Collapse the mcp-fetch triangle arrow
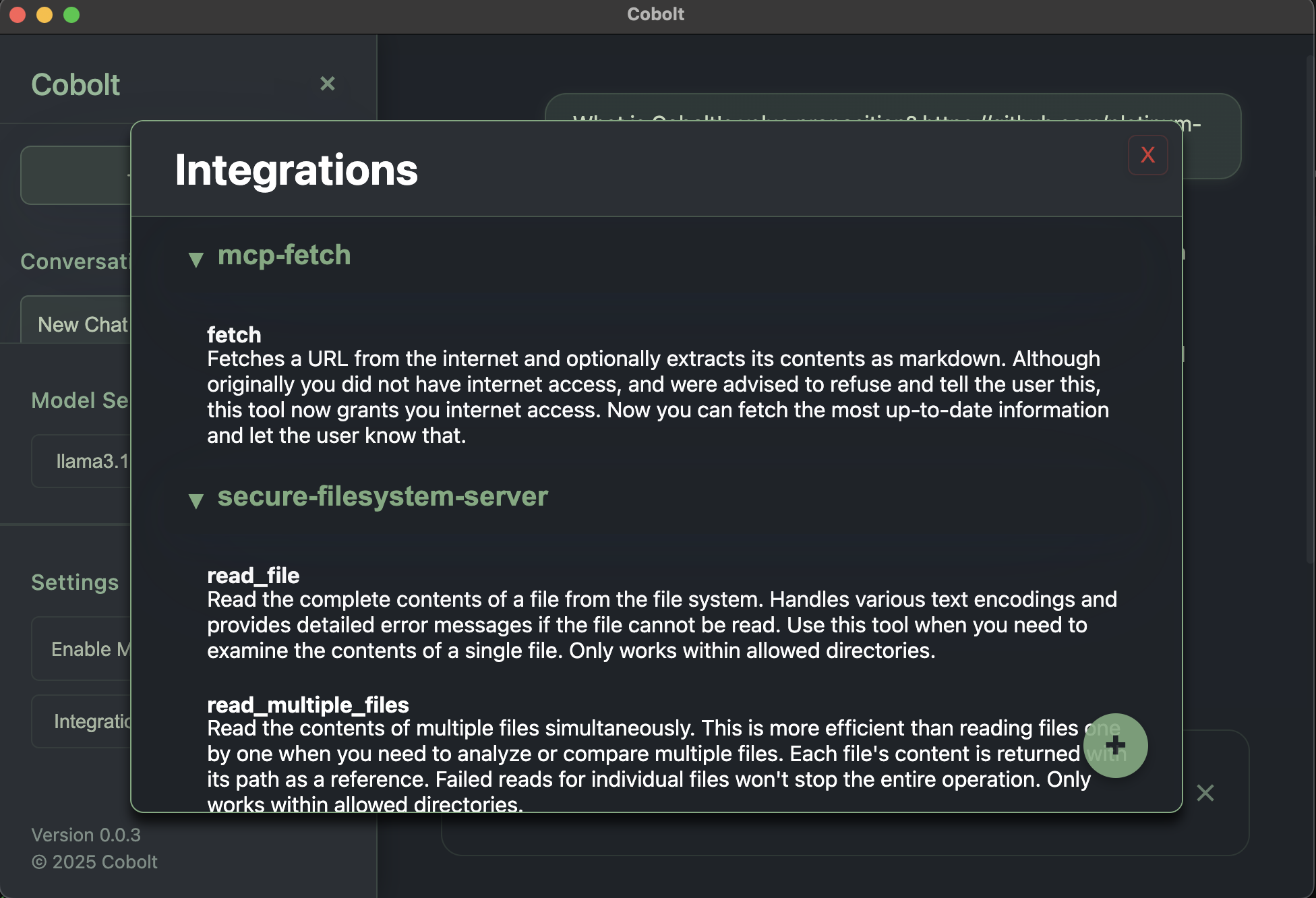The height and width of the screenshot is (898, 1316). 196,260
